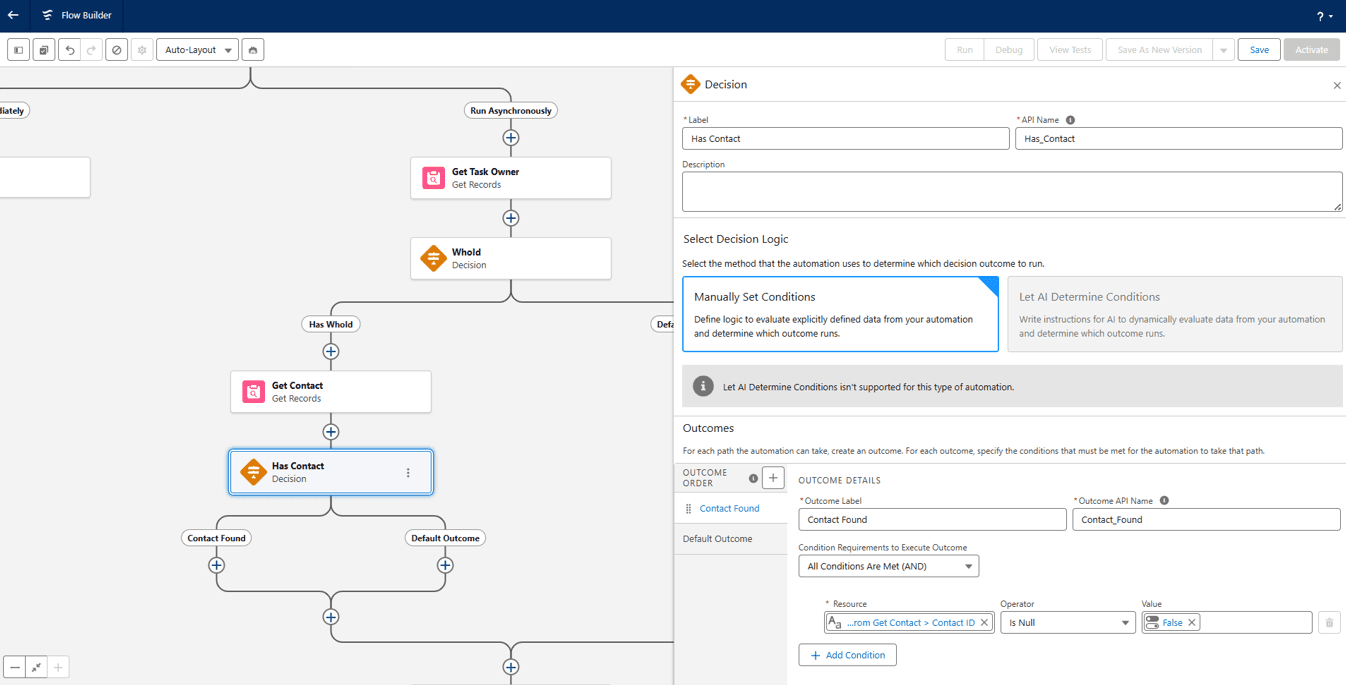This screenshot has width=1346, height=685.
Task: Click the Run Asynchronously path label
Action: [511, 111]
